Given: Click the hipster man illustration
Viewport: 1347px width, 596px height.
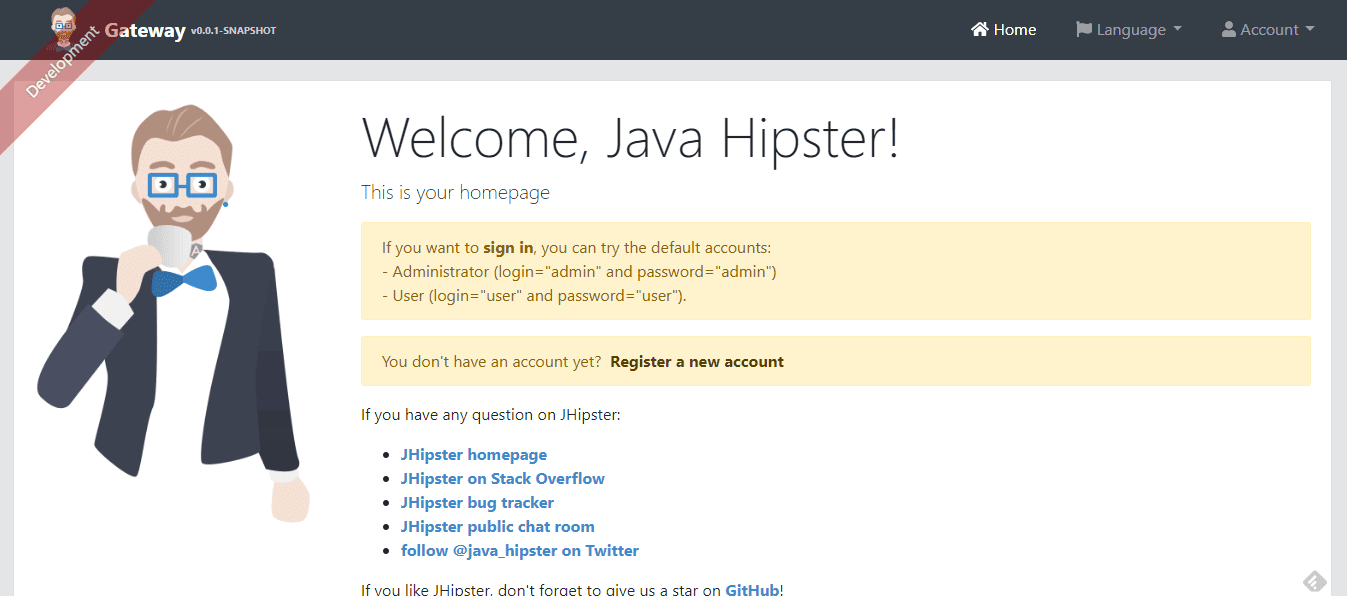Looking at the screenshot, I should point(172,313).
